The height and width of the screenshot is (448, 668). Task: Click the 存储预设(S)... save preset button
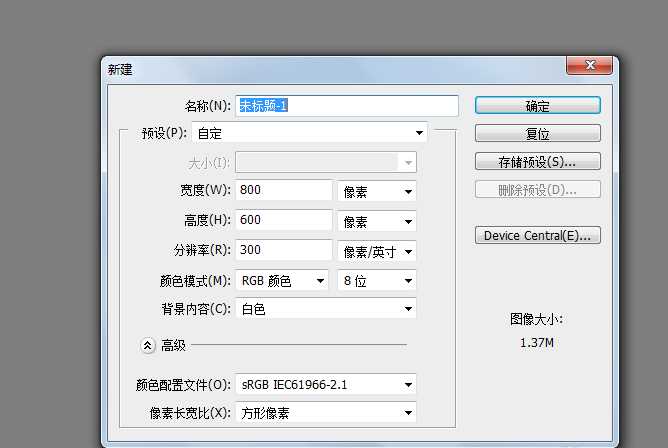click(537, 161)
